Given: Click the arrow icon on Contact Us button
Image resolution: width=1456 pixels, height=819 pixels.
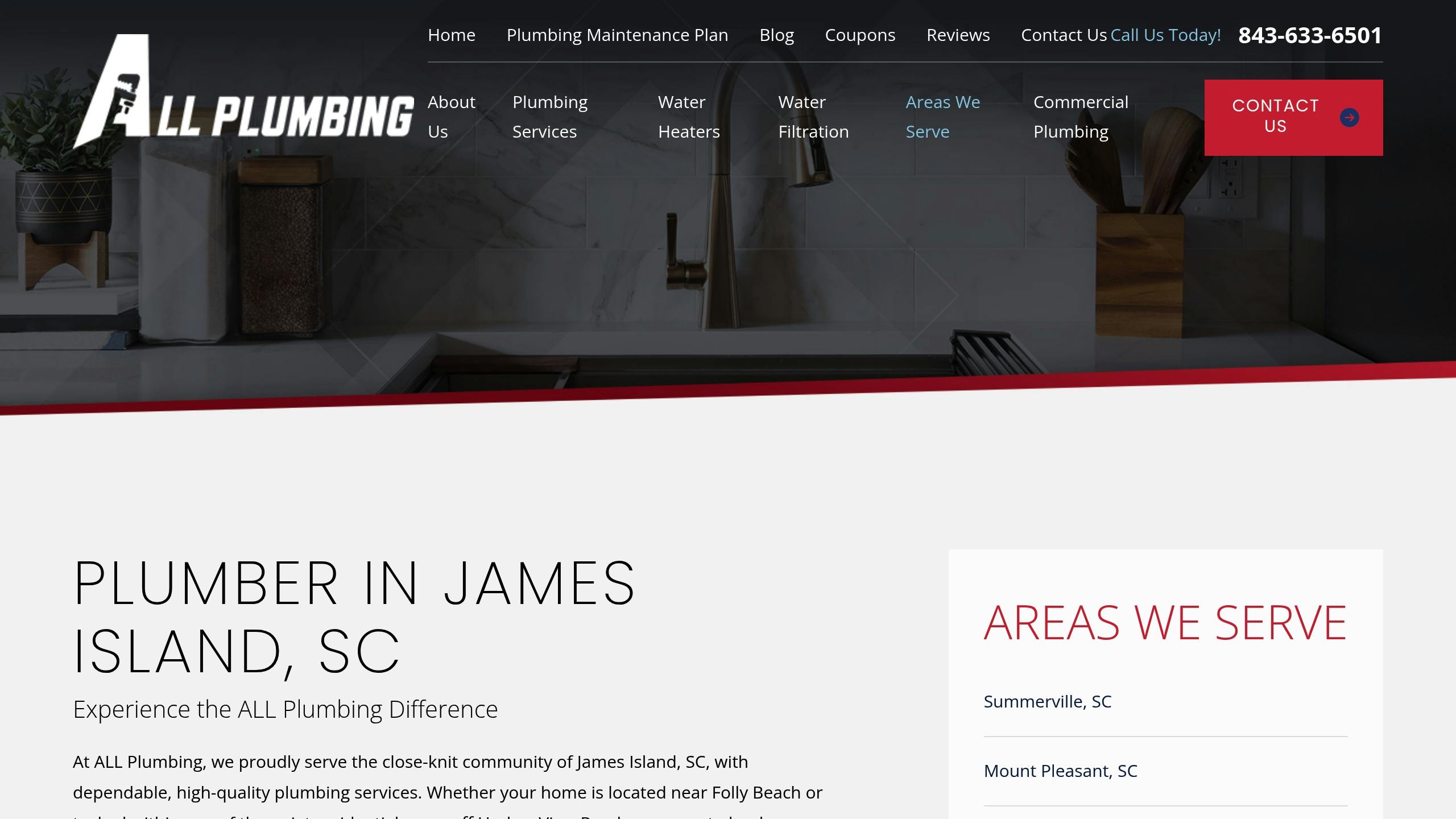Looking at the screenshot, I should click(x=1349, y=118).
